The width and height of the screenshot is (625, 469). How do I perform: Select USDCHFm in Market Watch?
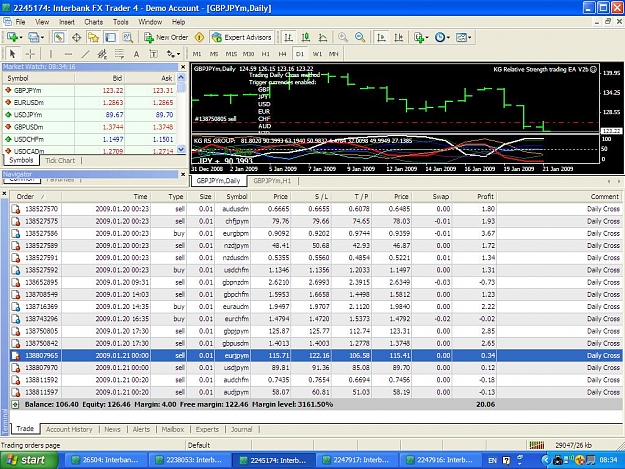pyautogui.click(x=89, y=139)
